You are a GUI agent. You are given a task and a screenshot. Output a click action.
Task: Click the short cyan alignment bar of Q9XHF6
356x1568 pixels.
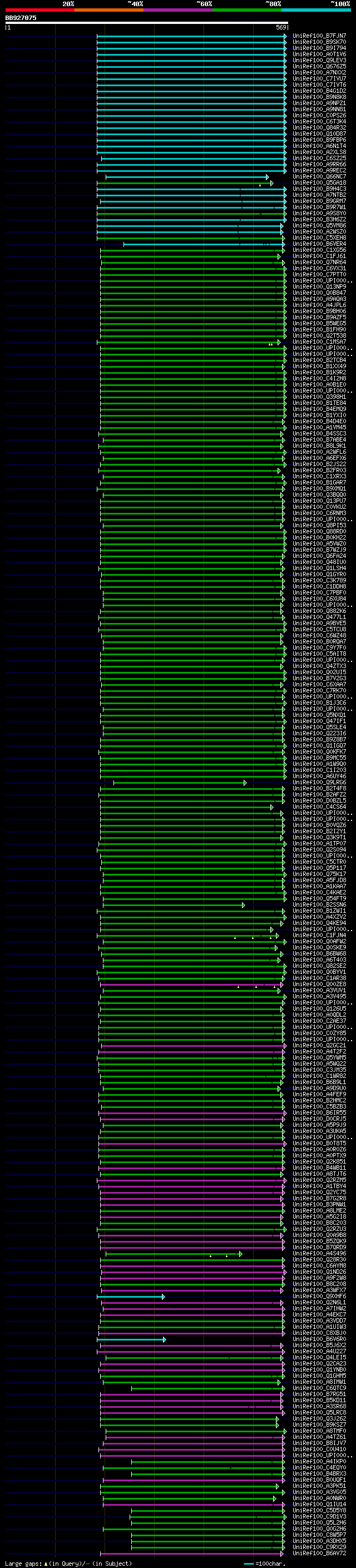(x=131, y=1297)
